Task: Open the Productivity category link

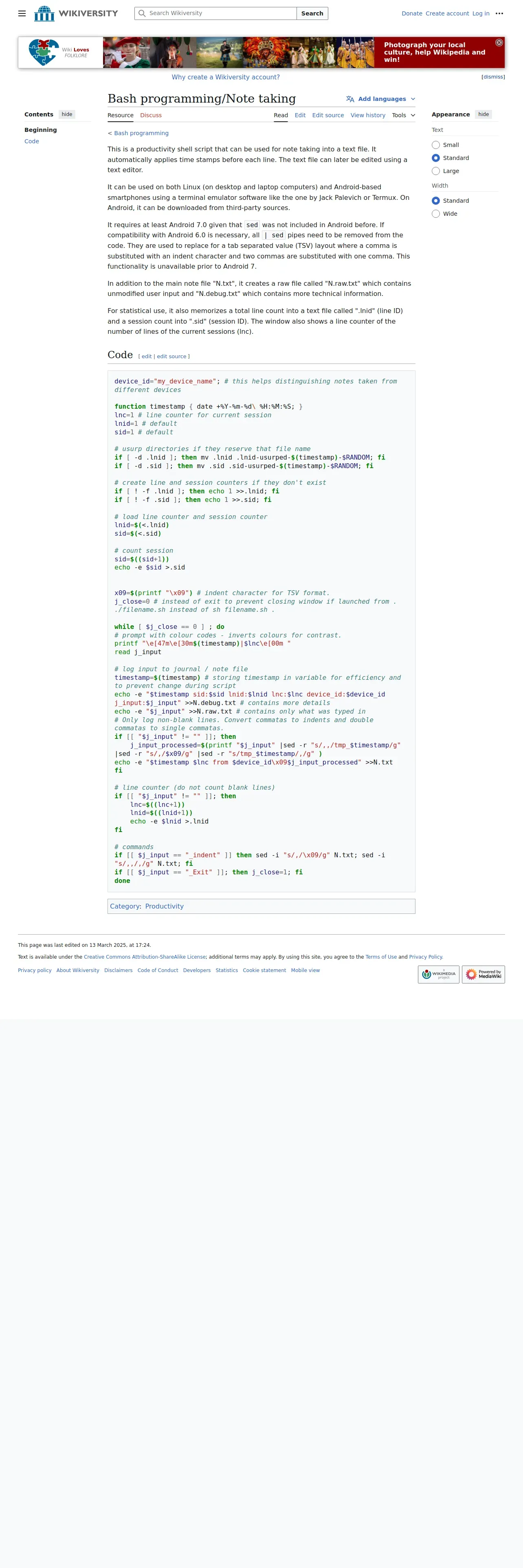Action: coord(165,907)
